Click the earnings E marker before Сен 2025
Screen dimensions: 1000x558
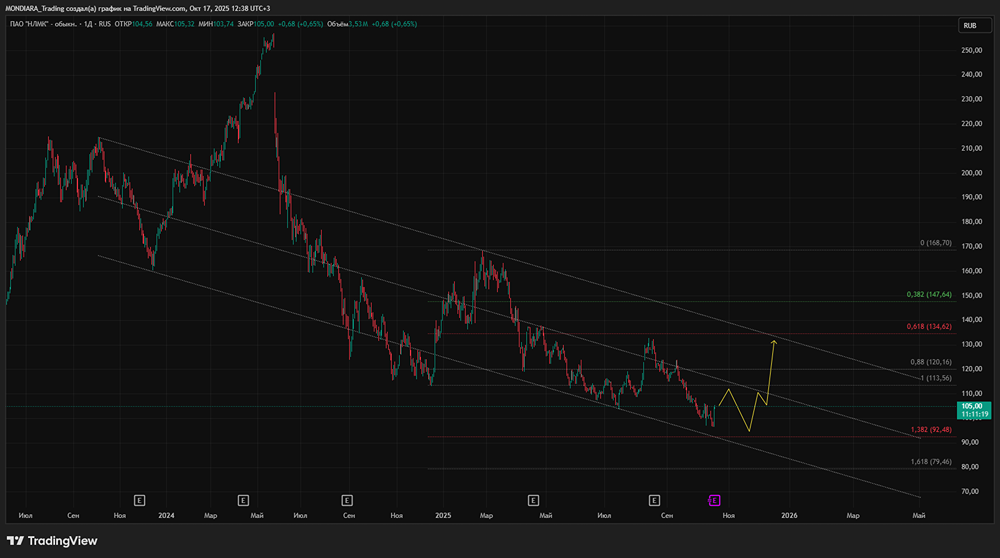pyautogui.click(x=654, y=498)
